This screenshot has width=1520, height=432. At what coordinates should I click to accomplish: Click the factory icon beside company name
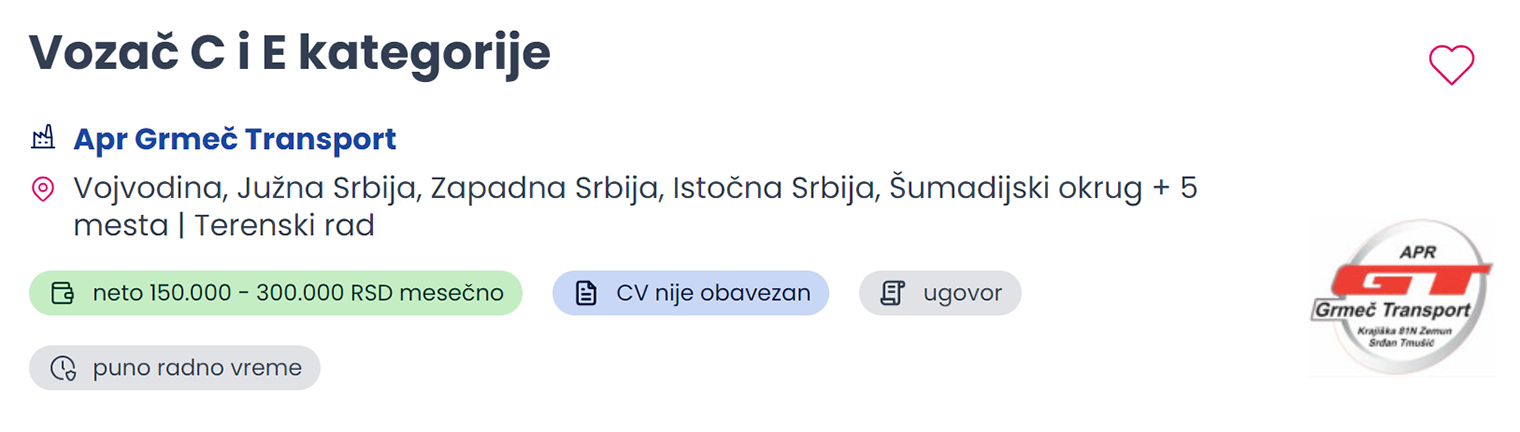42,139
